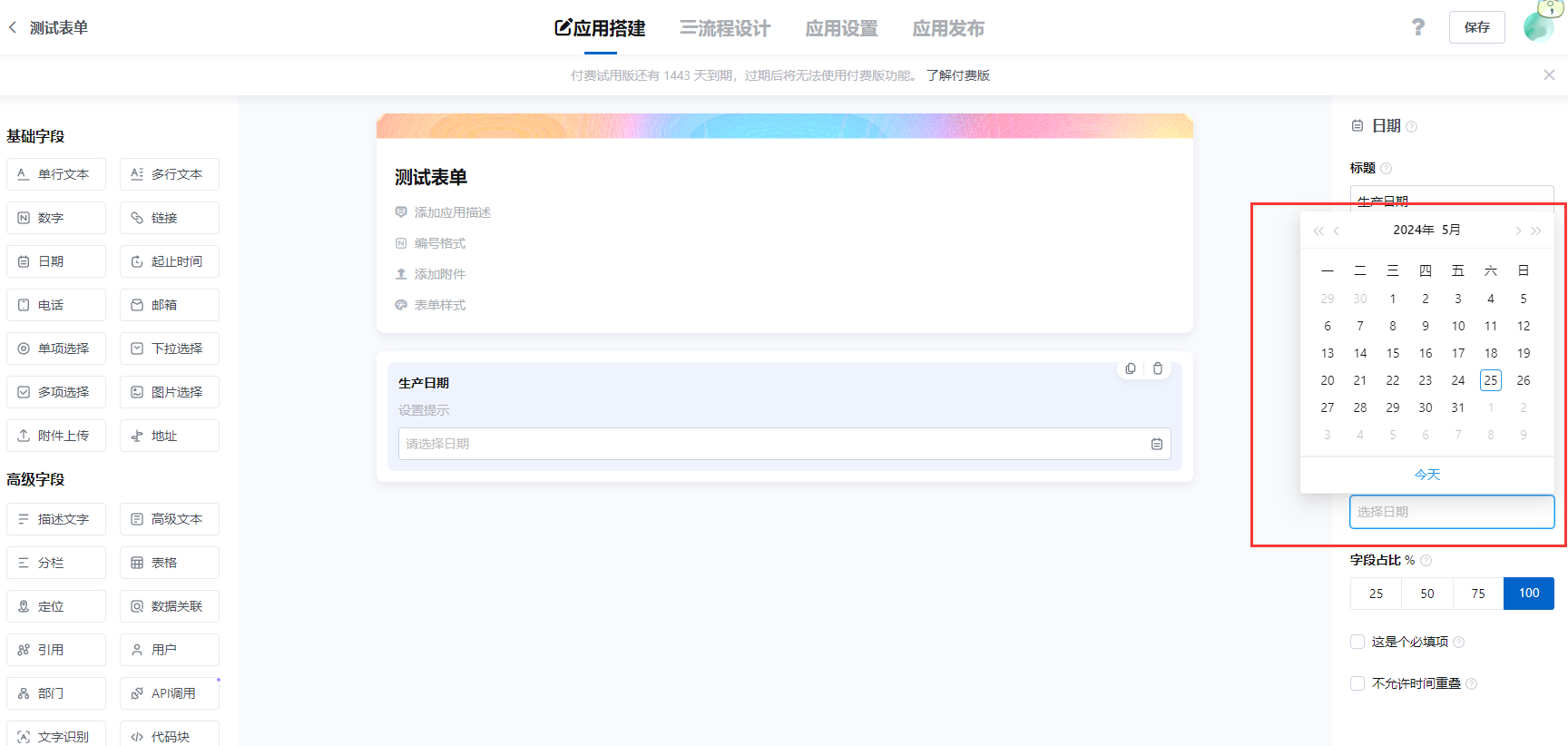Set field width to 25 percent
Viewport: 1568px width, 746px height.
[1376, 594]
